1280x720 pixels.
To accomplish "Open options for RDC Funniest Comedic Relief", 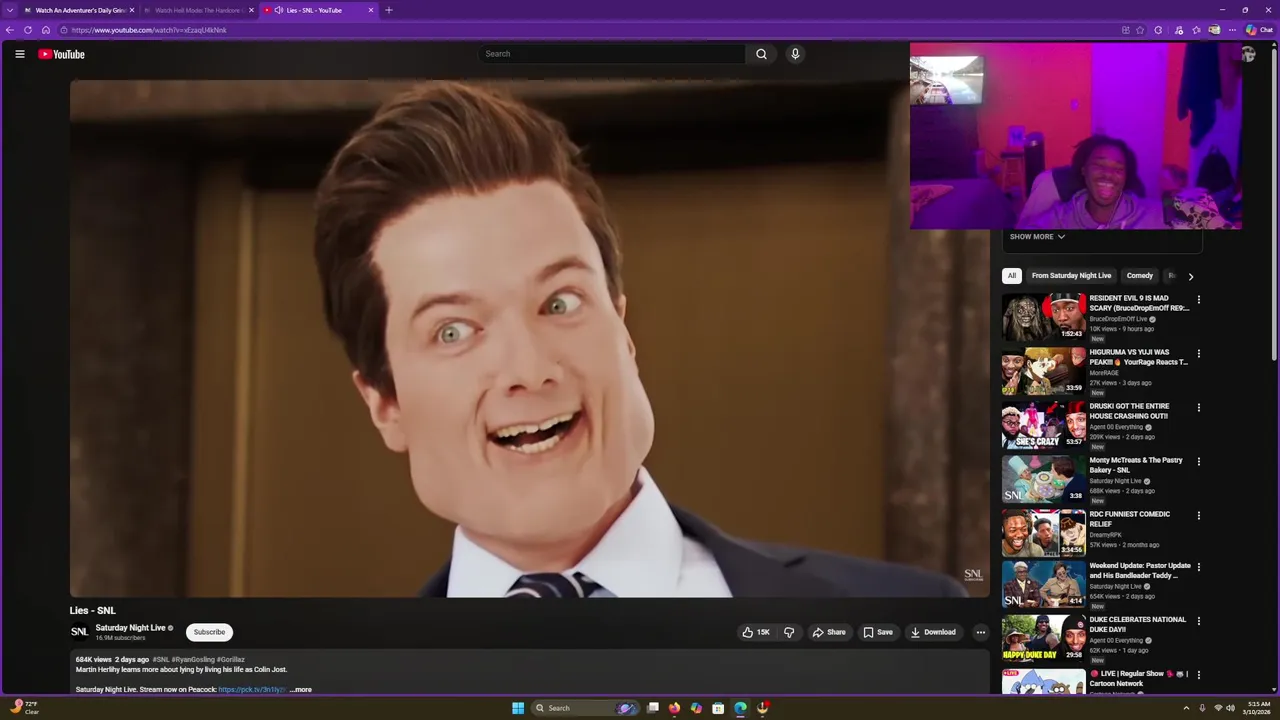I will pyautogui.click(x=1198, y=516).
